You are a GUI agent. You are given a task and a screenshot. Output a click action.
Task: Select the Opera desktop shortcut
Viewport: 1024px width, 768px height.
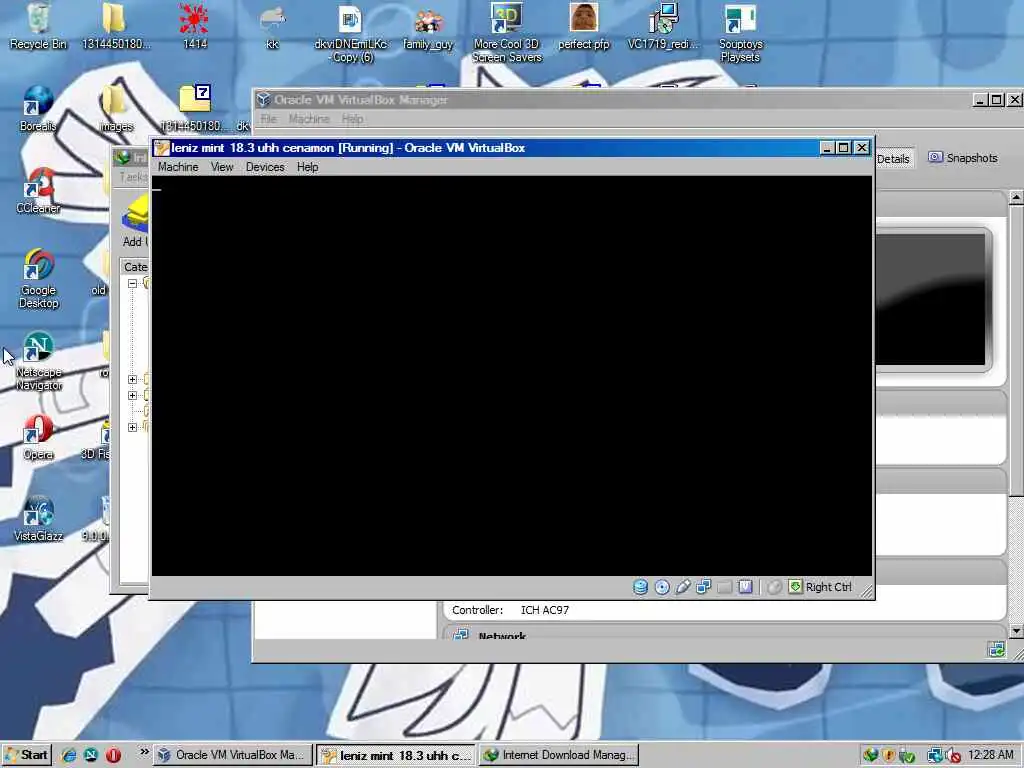coord(39,437)
